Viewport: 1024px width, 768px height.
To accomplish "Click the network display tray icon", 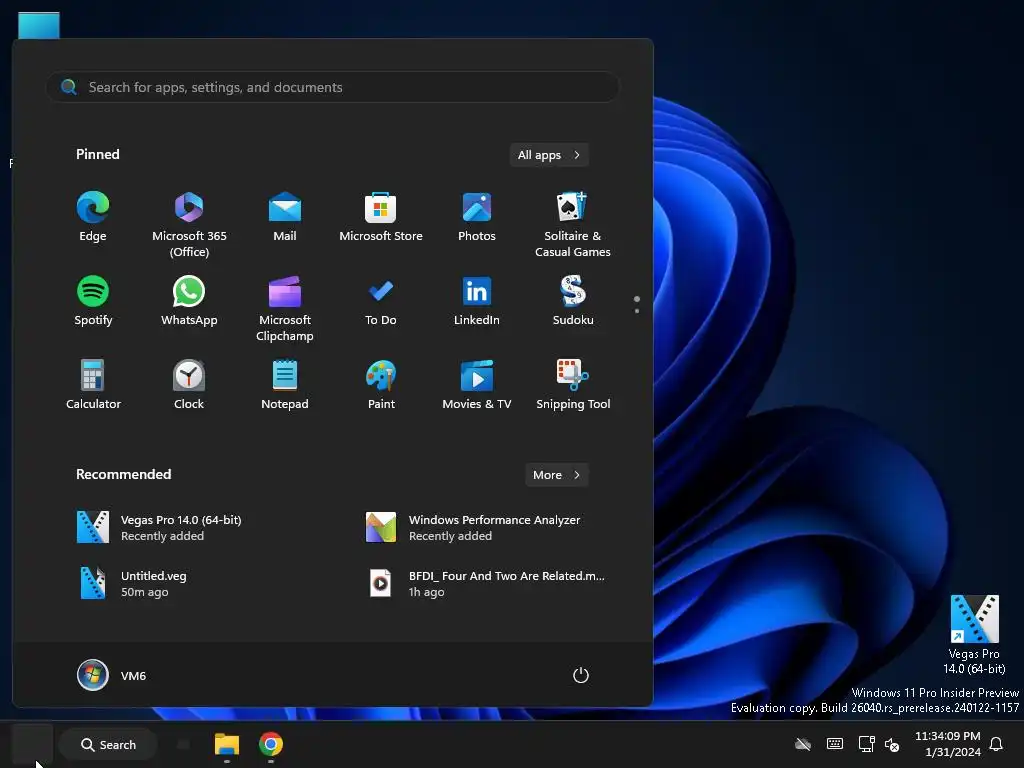I will (x=867, y=744).
